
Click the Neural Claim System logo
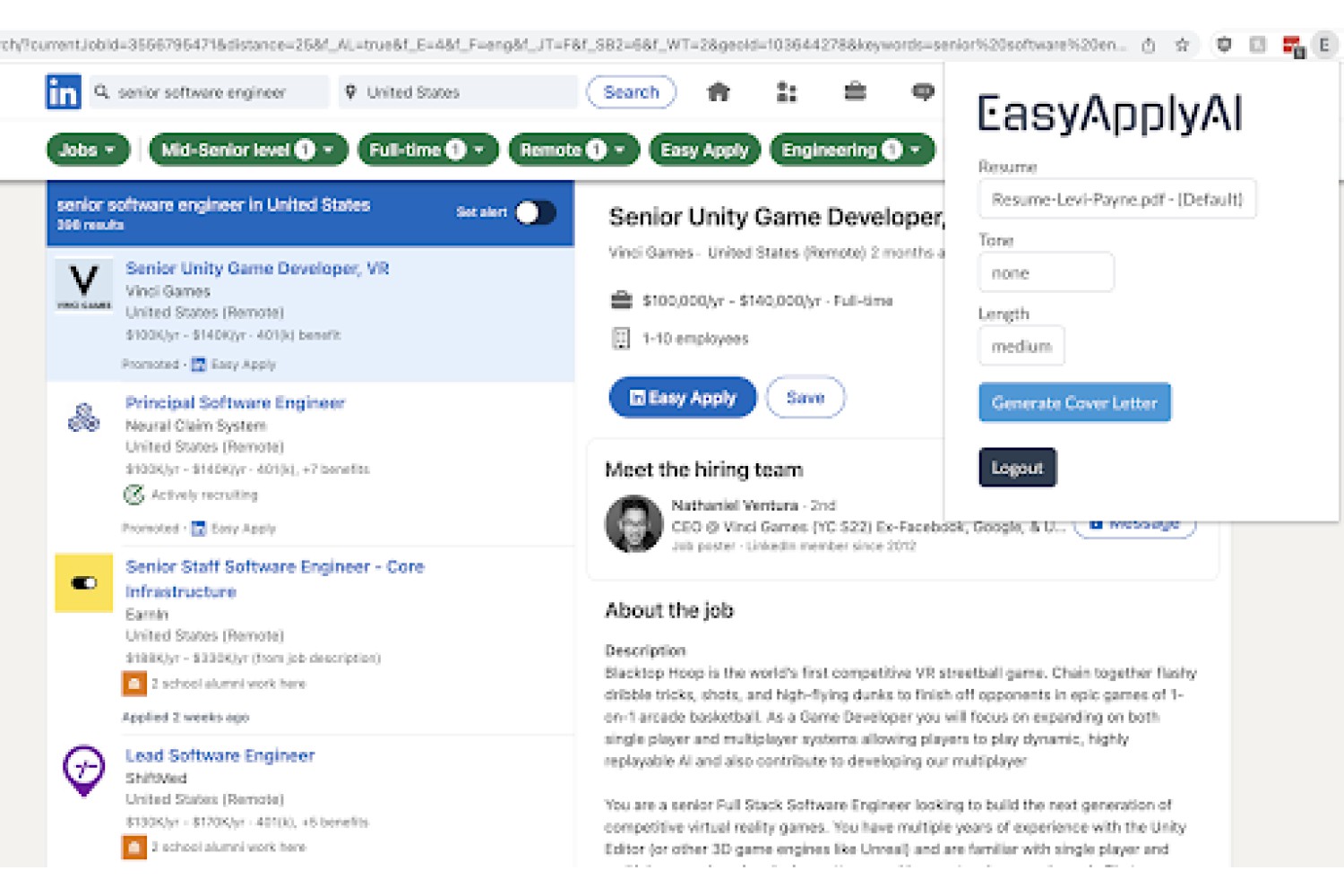84,418
